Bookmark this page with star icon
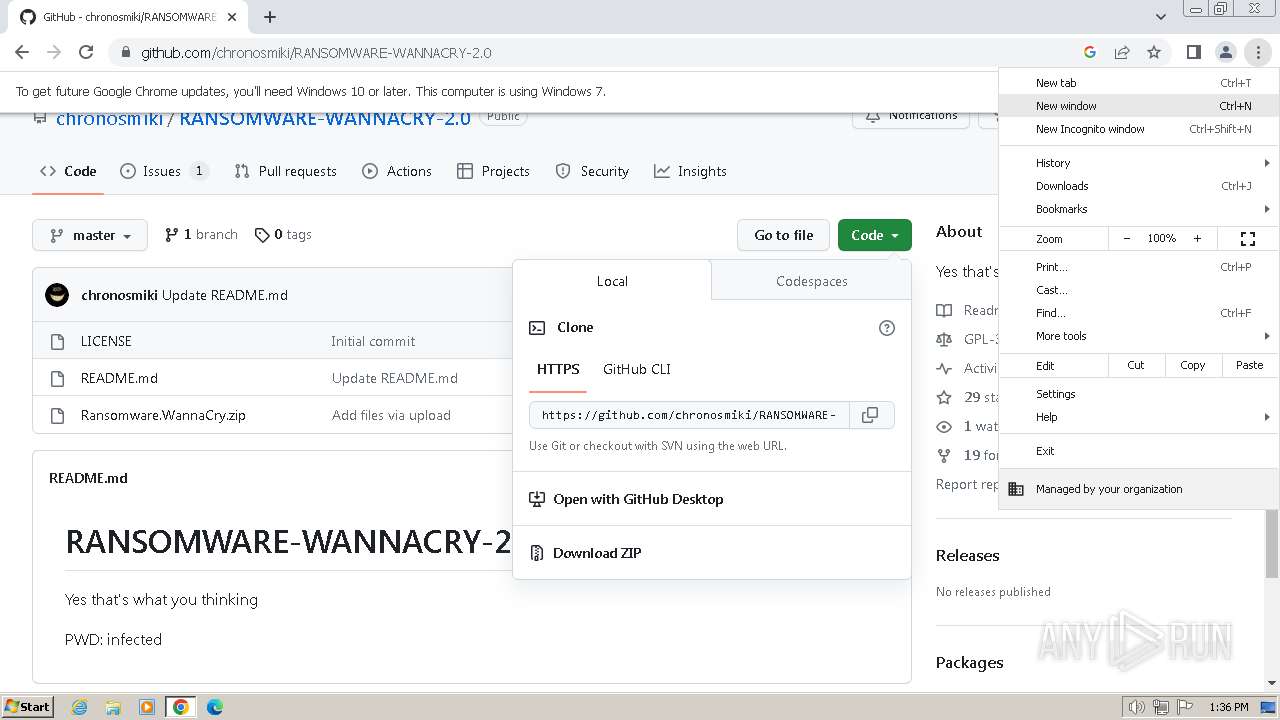The height and width of the screenshot is (720, 1280). [x=1154, y=52]
